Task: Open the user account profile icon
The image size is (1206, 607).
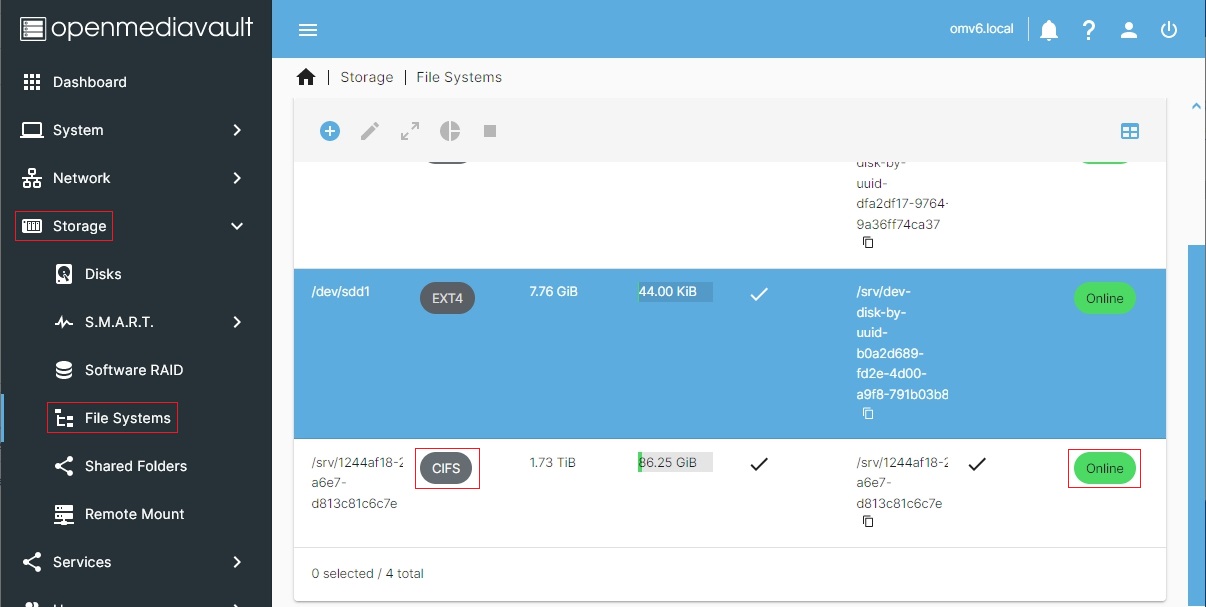Action: click(1129, 30)
